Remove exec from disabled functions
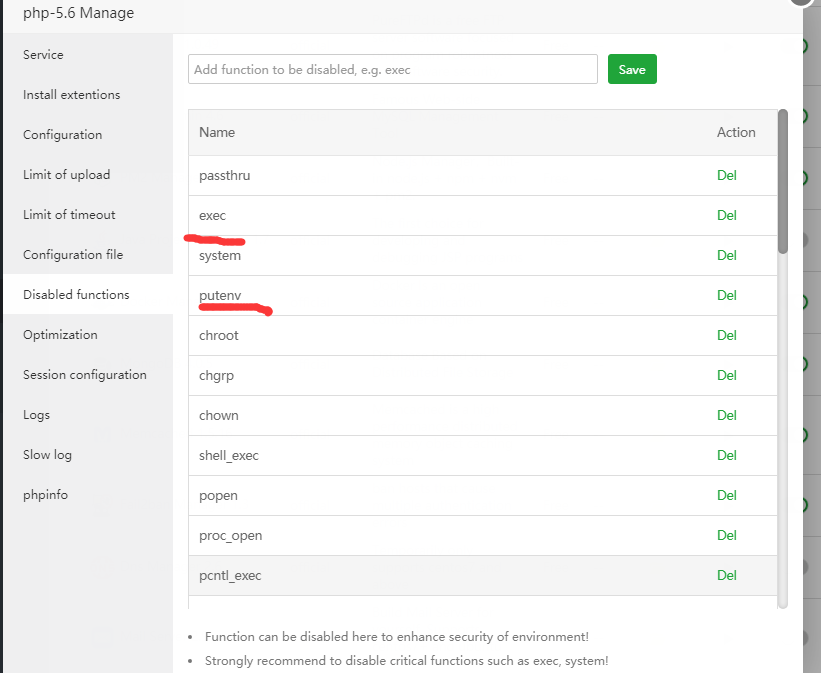Screen dimensions: 821x673 pyautogui.click(x=726, y=215)
